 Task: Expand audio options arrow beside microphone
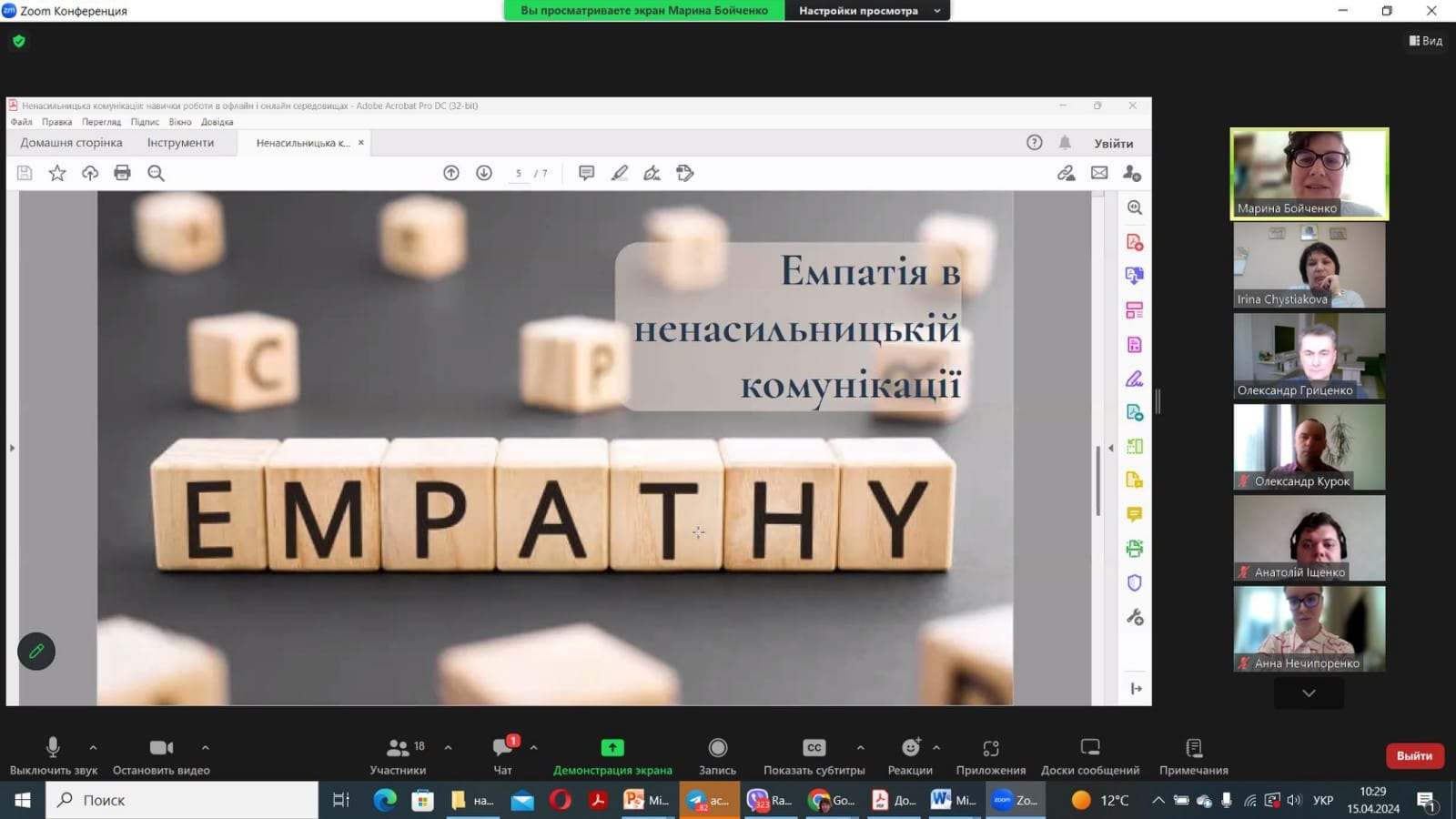(x=93, y=748)
